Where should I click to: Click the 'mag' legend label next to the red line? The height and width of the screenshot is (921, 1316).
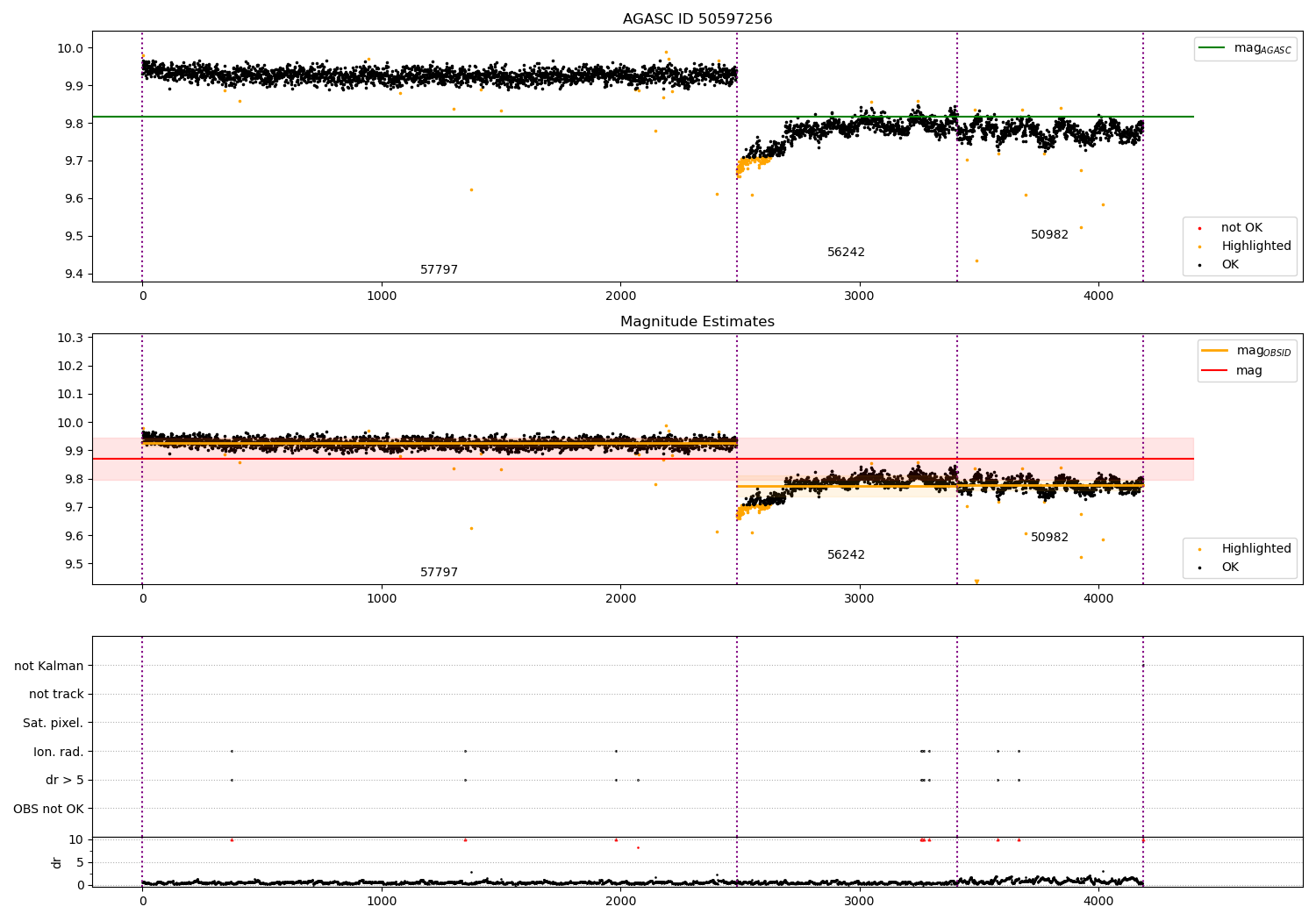coord(1249,371)
